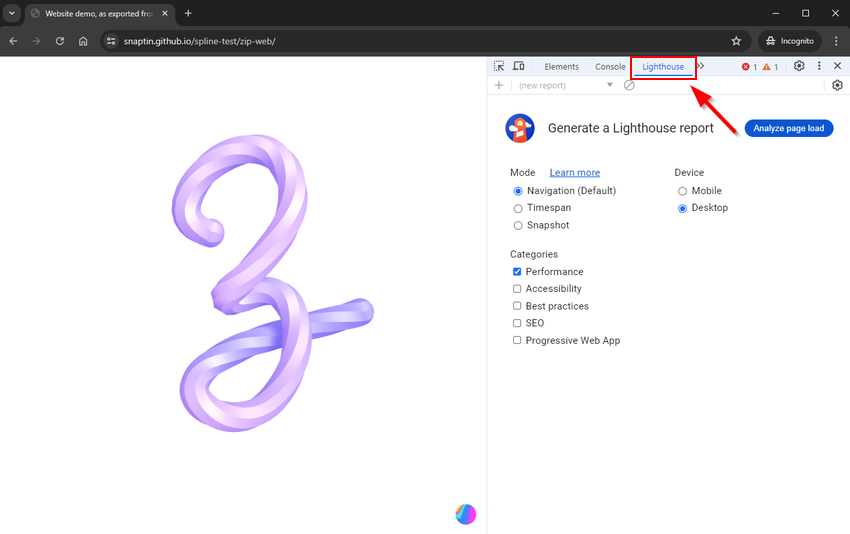Click the Spline logo badge

pos(466,514)
